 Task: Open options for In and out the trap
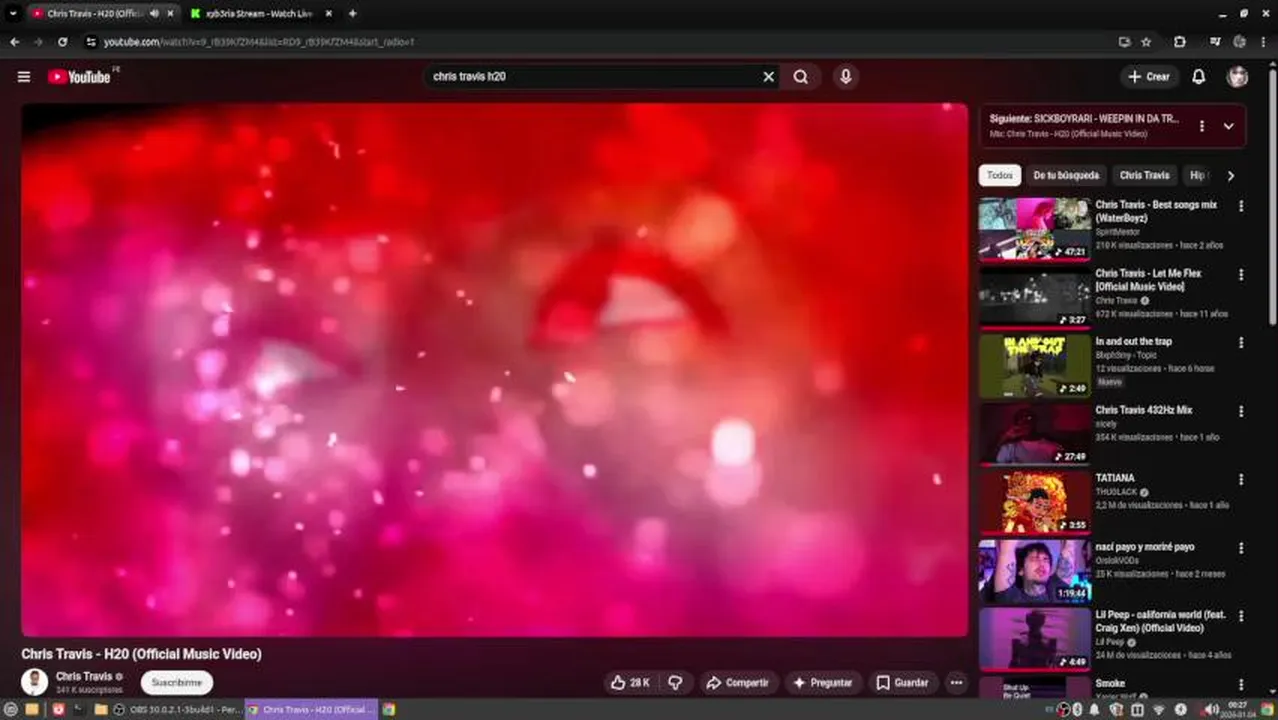pos(1241,342)
